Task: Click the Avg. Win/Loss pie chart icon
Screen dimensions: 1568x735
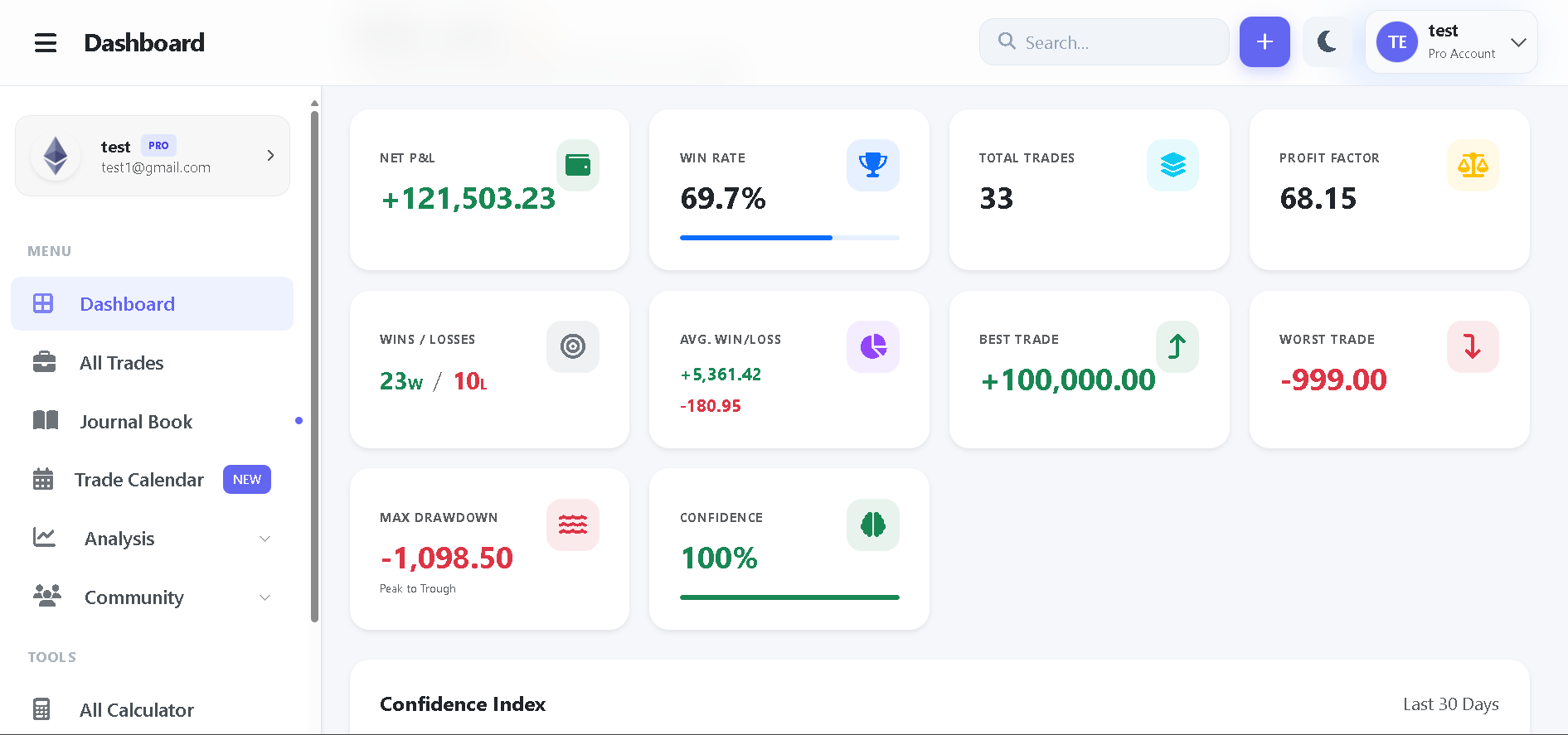Action: pos(873,346)
